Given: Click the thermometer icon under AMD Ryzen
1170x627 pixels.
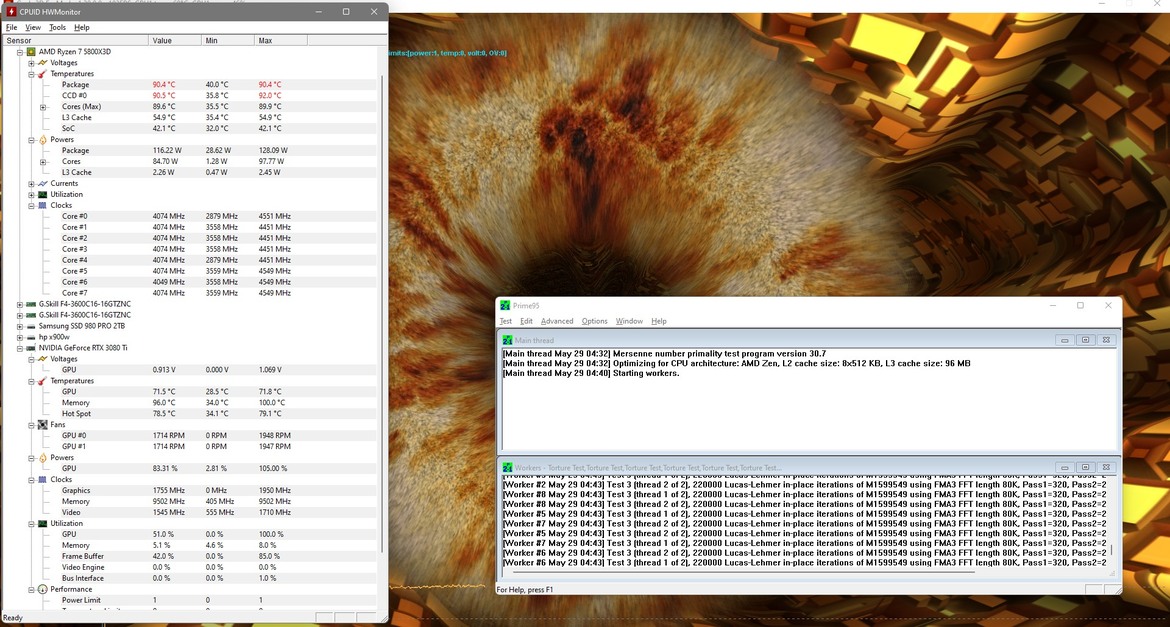Looking at the screenshot, I should coord(43,74).
